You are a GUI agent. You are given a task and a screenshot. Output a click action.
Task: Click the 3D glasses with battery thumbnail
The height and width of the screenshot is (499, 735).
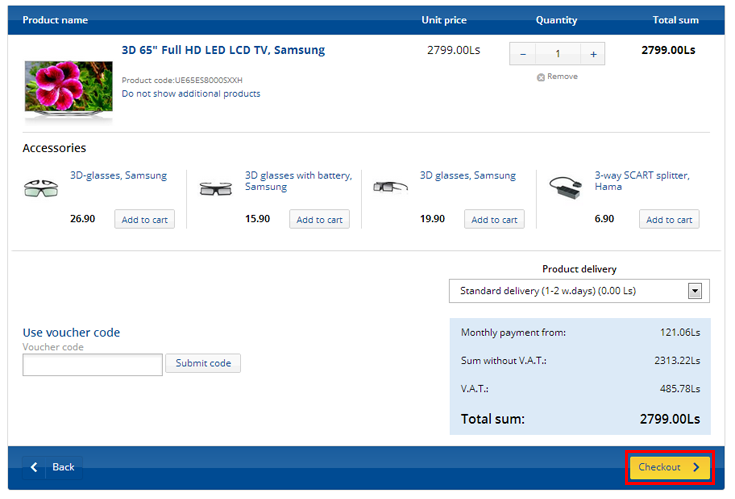[x=216, y=188]
